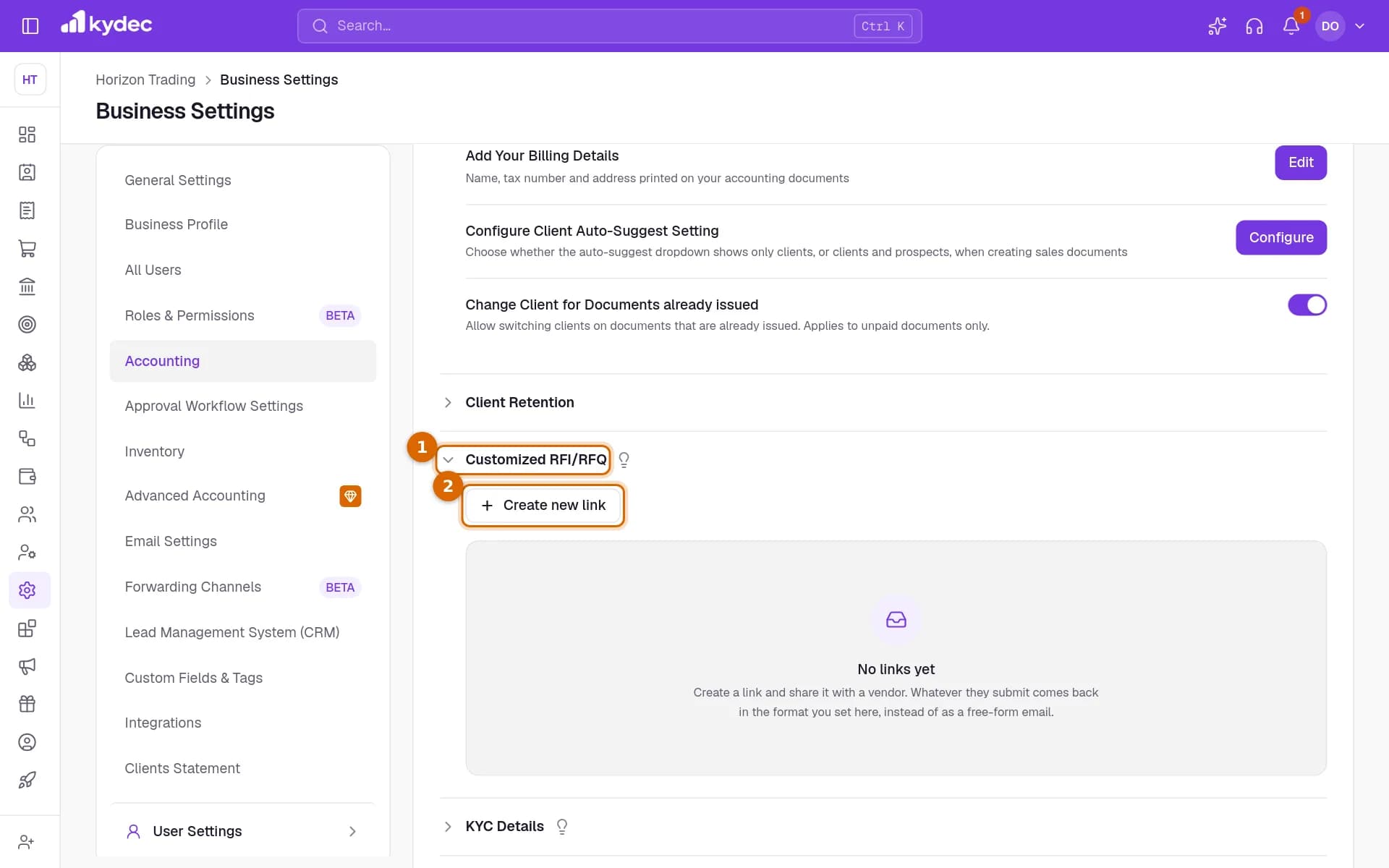Open the target goals icon in sidebar
The height and width of the screenshot is (868, 1389).
tap(27, 324)
